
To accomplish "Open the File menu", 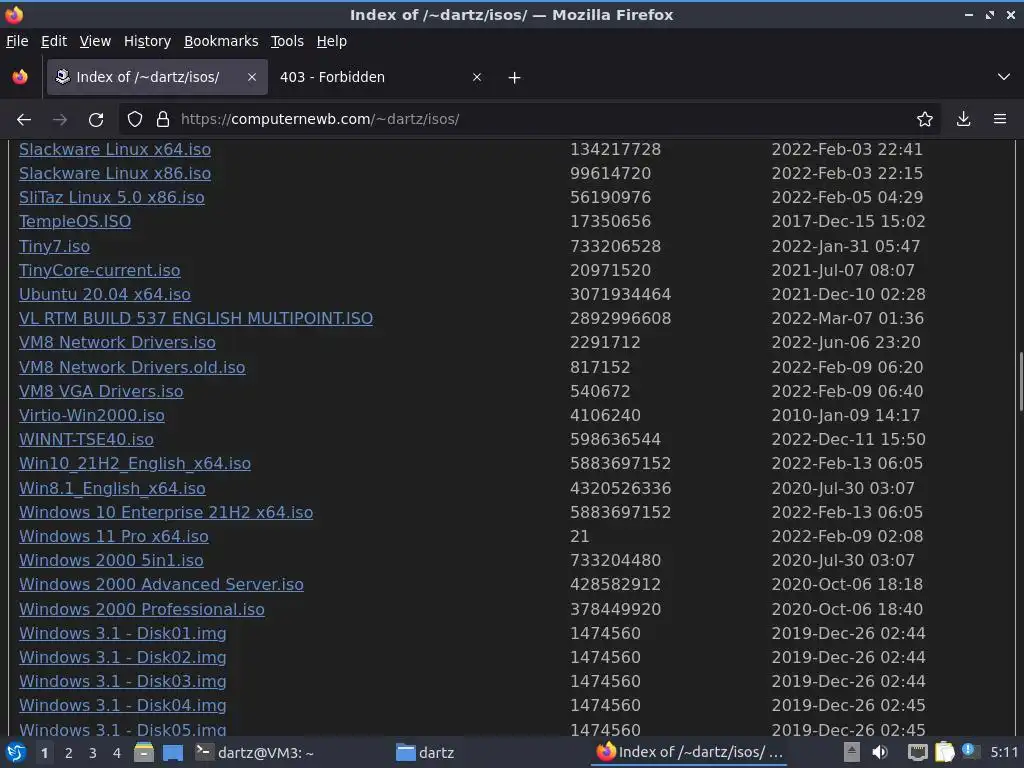I will (17, 41).
